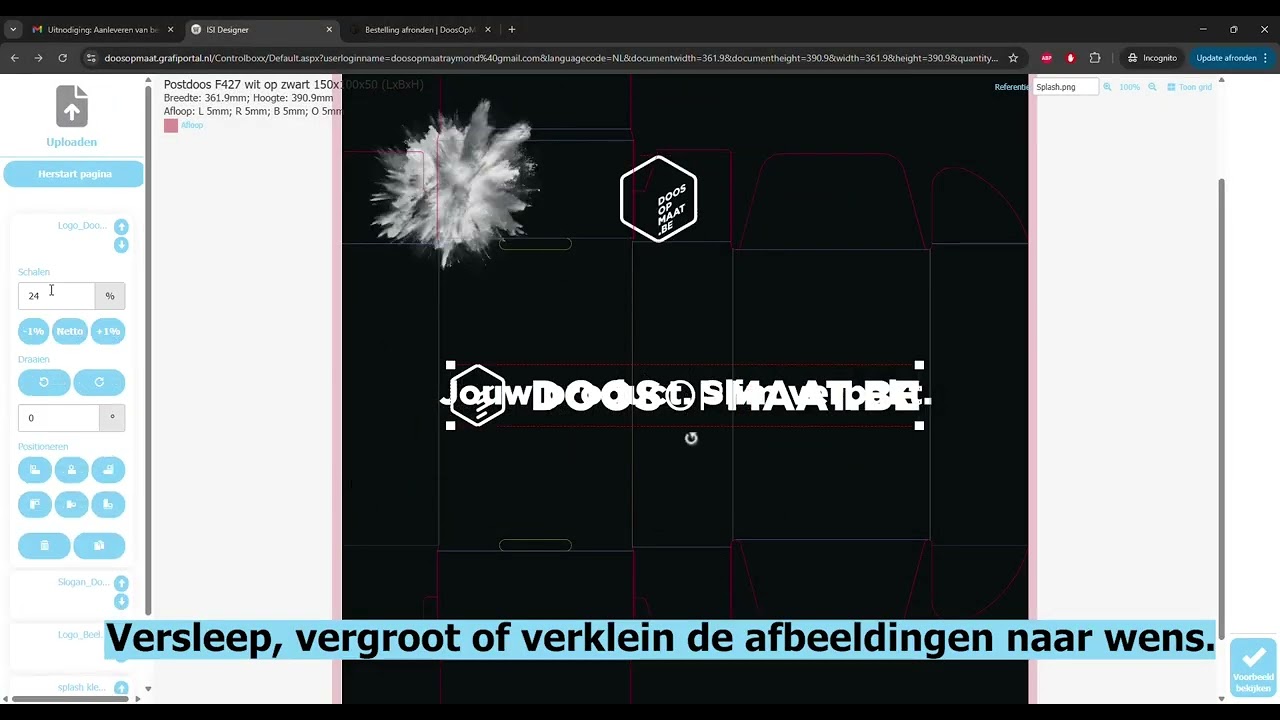This screenshot has width=1280, height=720.
Task: Increase scale with the +1% button
Action: click(108, 331)
